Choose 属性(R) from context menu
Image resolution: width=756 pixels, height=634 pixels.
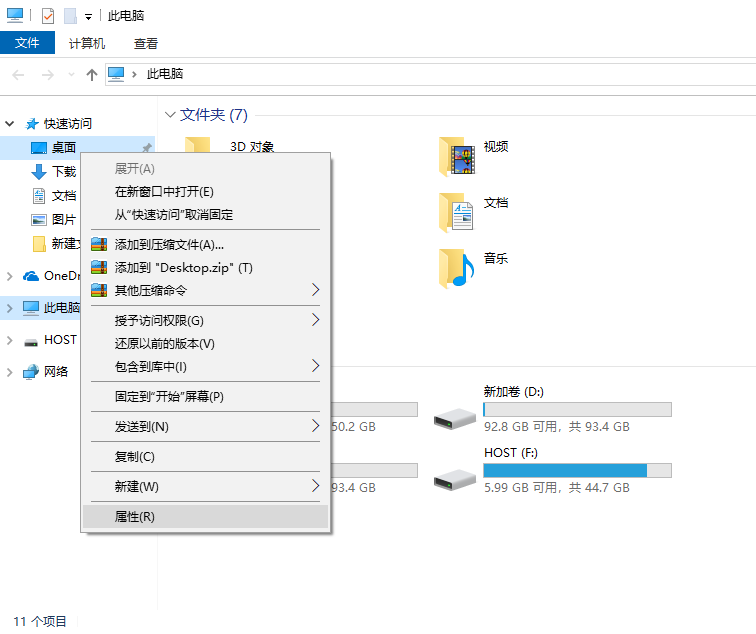[205, 516]
